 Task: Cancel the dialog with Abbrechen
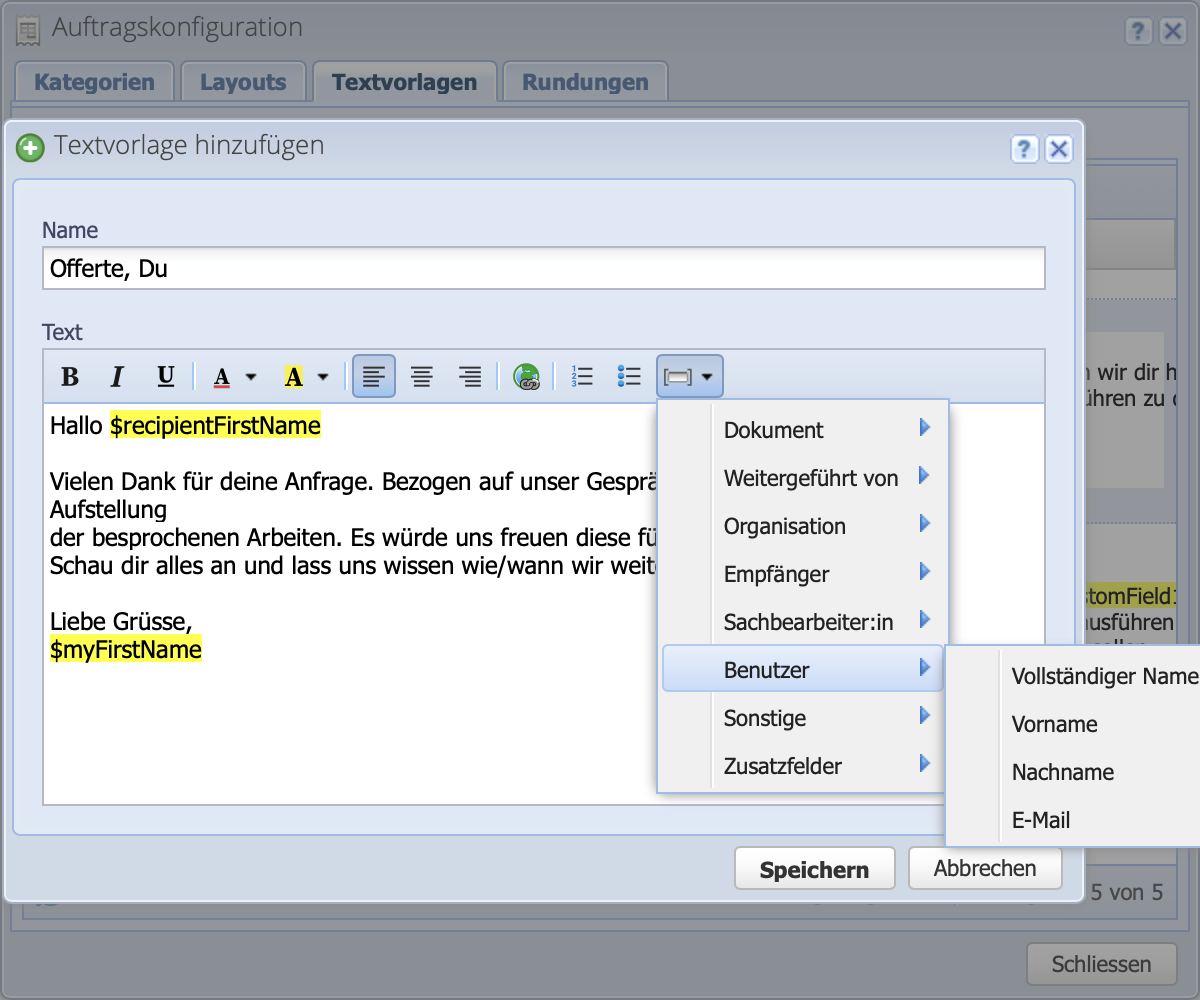point(984,868)
